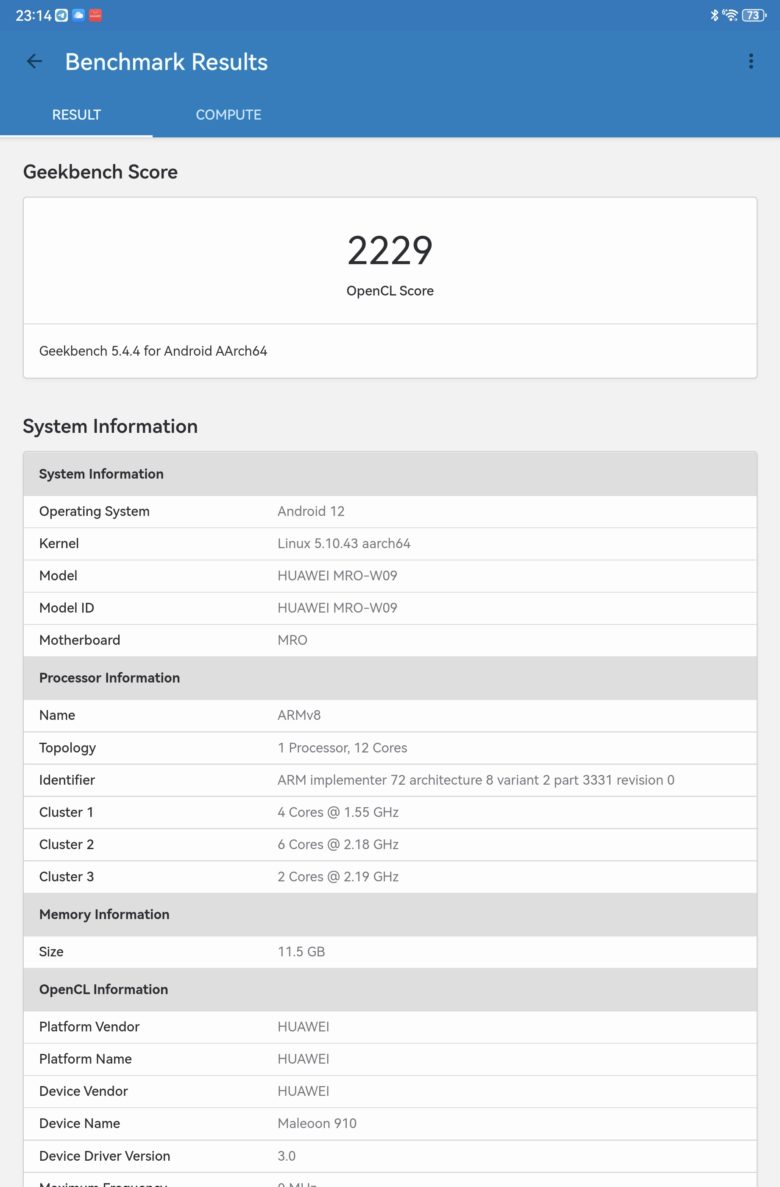780x1187 pixels.
Task: Tap the gray System Information table header
Action: [x=390, y=474]
